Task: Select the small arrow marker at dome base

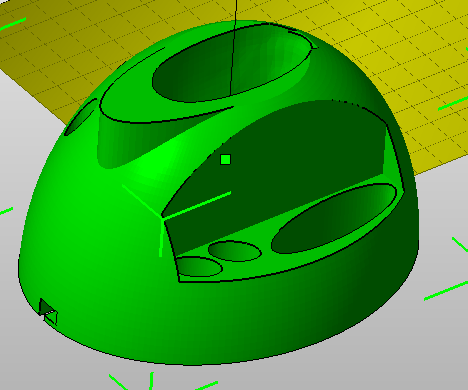Action: [48, 312]
